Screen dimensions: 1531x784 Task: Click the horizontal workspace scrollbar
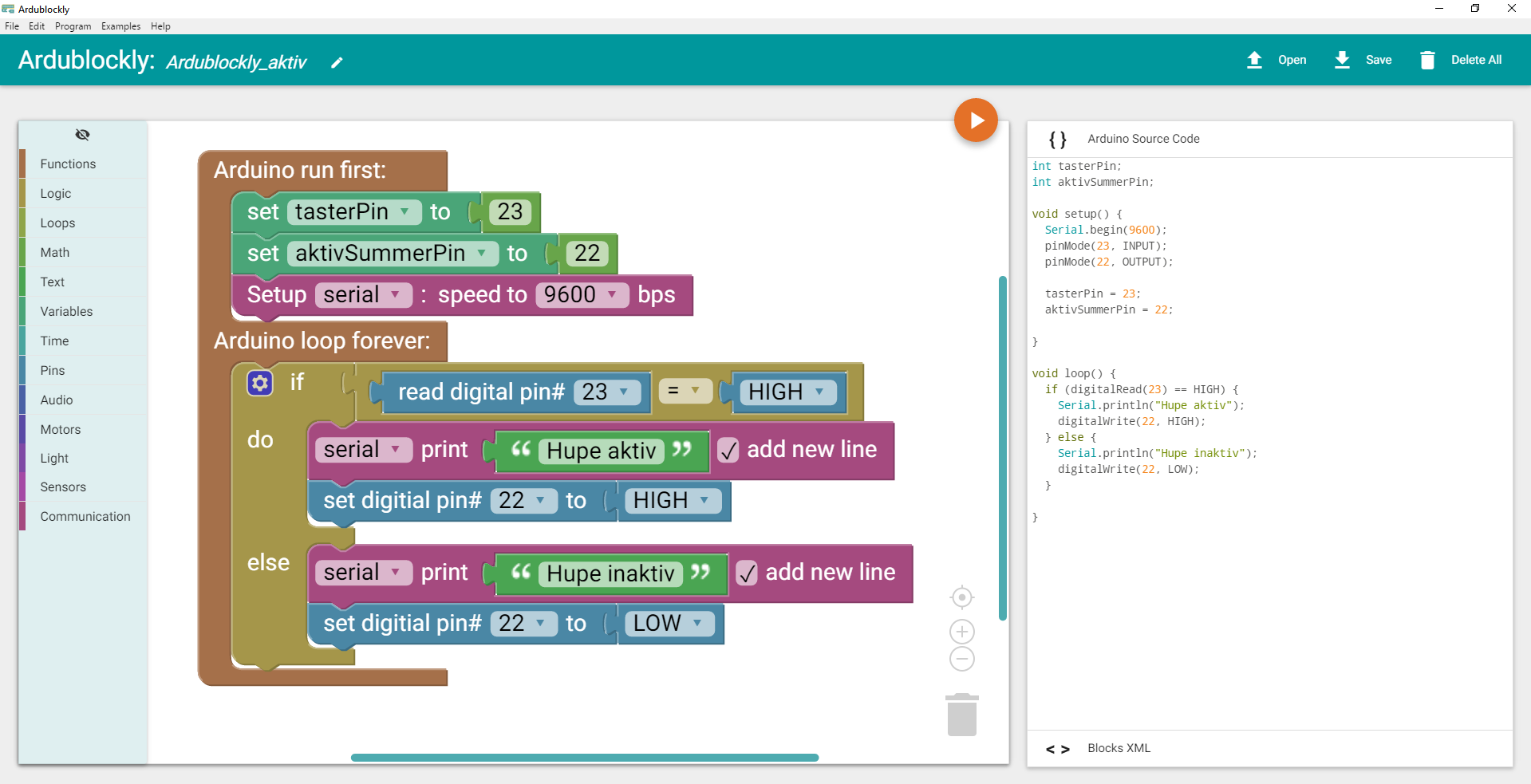click(x=584, y=758)
